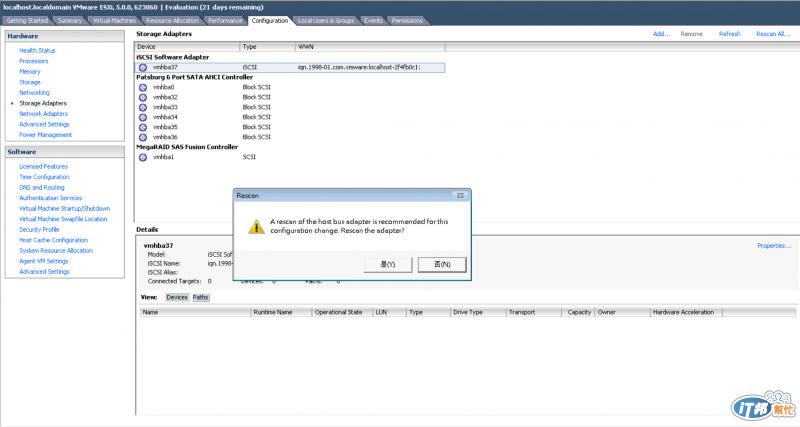800x427 pixels.
Task: Open Power Management settings
Action: 45,135
